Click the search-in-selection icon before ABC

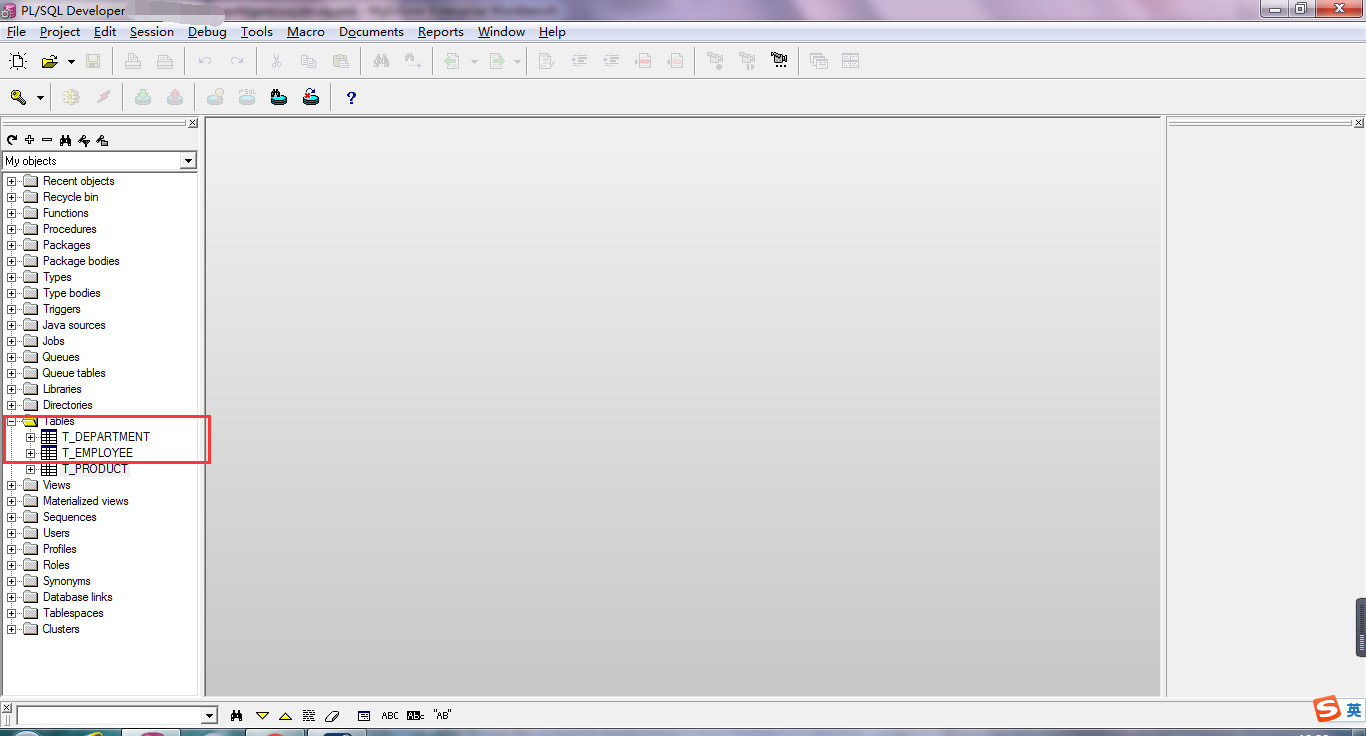pos(364,716)
